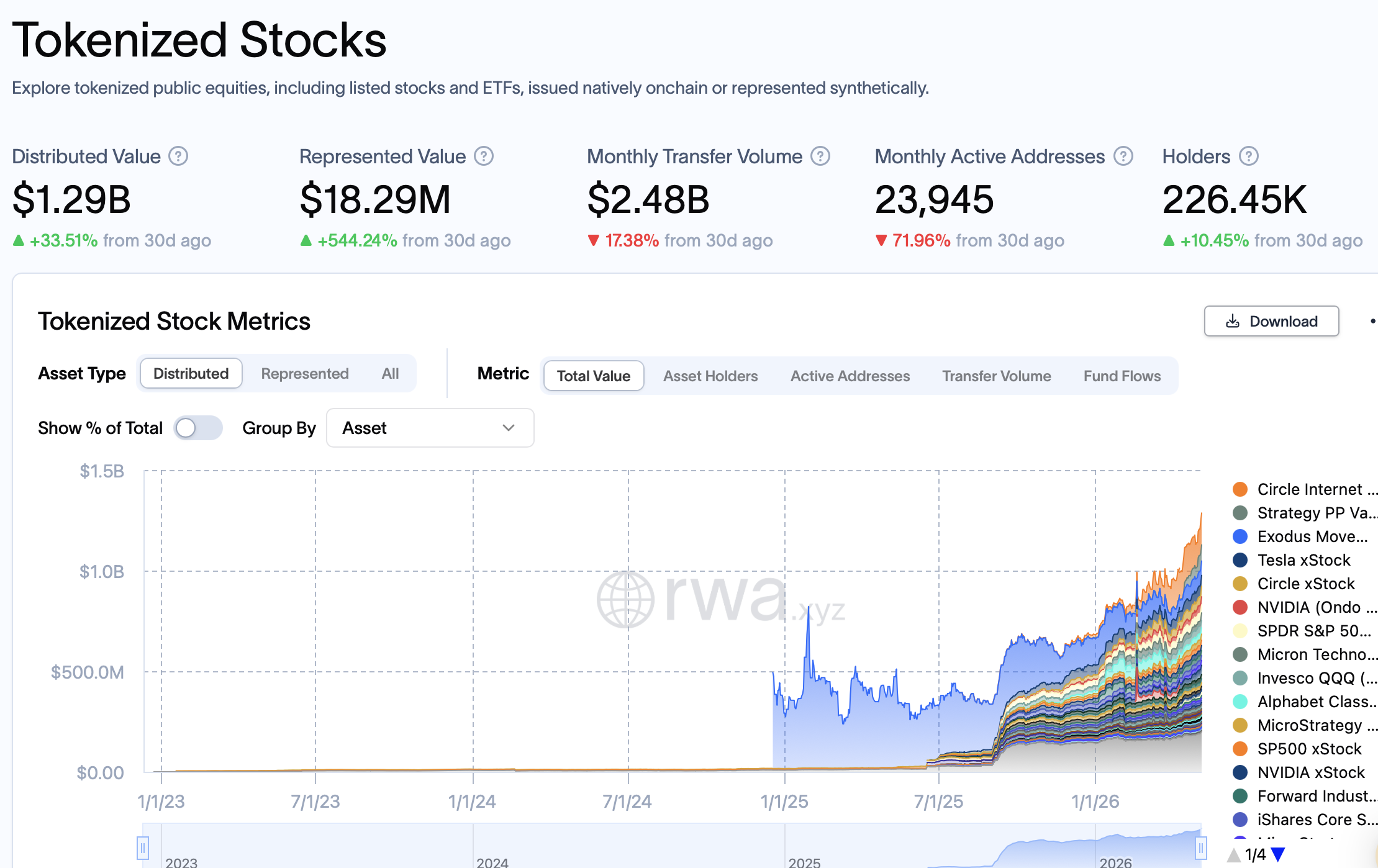The height and width of the screenshot is (868, 1378).
Task: Click the Holders help icon
Action: 1249,156
